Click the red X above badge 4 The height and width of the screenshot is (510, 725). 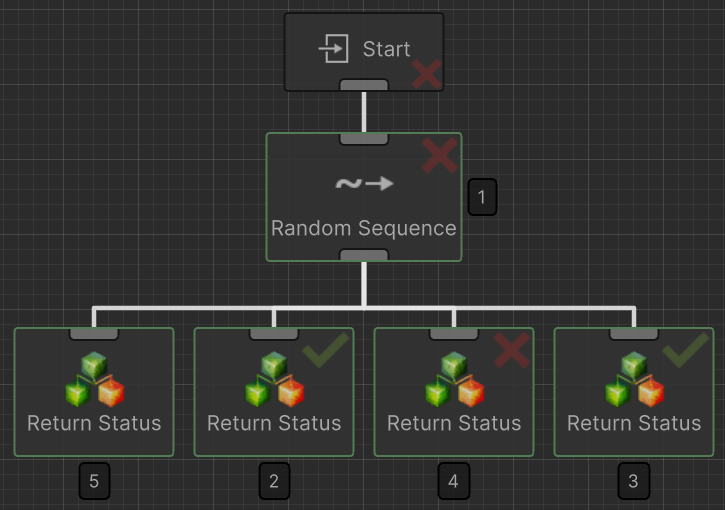tap(511, 350)
